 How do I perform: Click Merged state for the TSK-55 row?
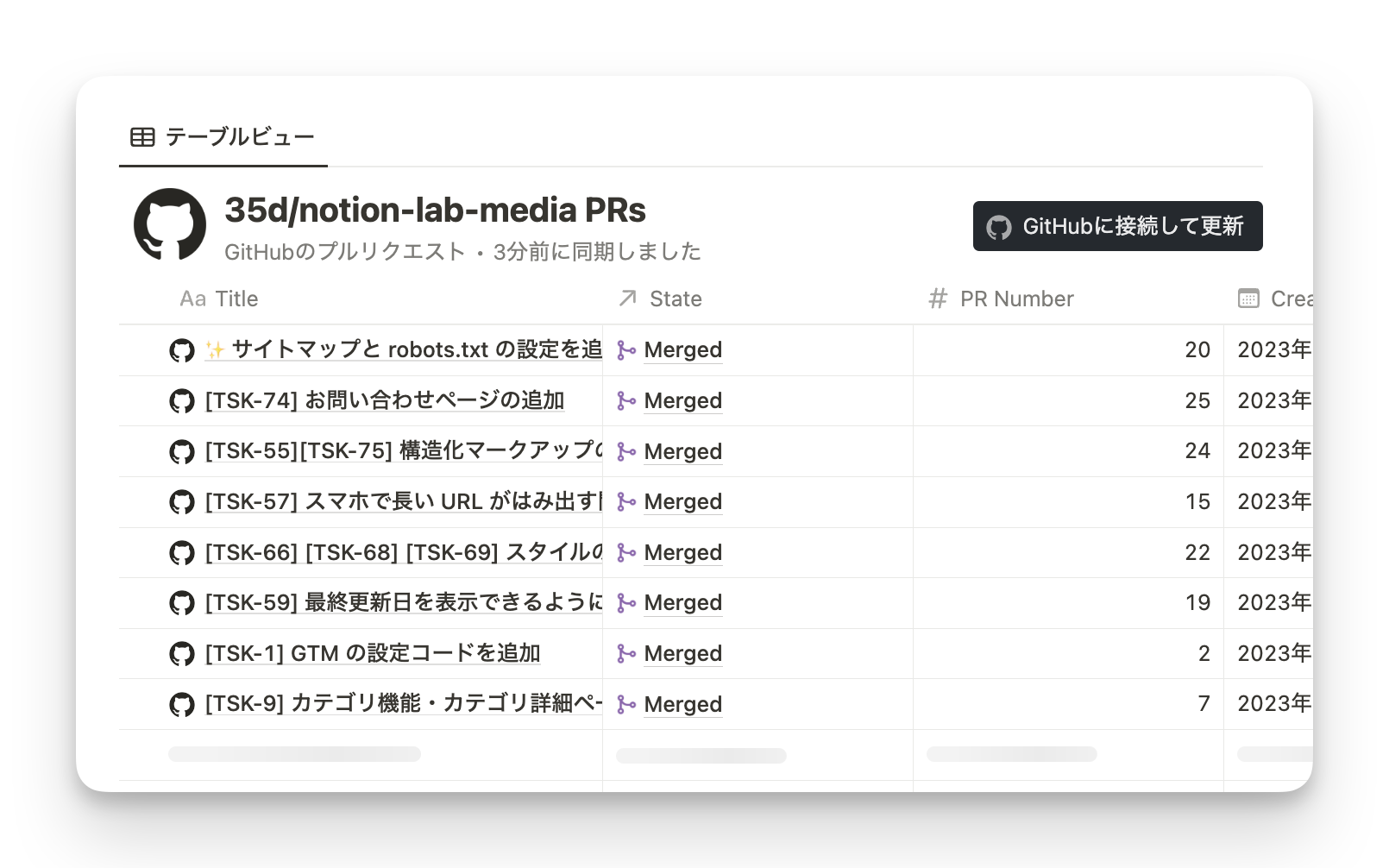coord(683,451)
